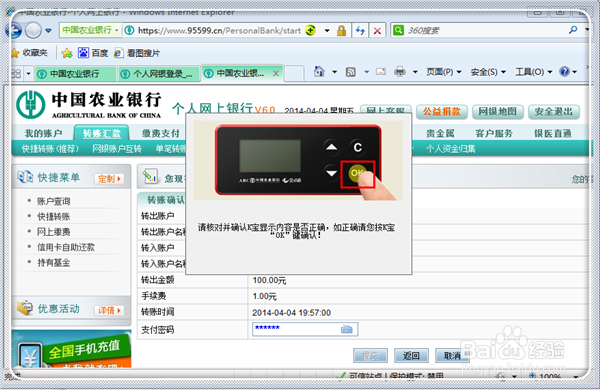
Task: Click the green compatibility icon in address bar
Action: tap(311, 30)
